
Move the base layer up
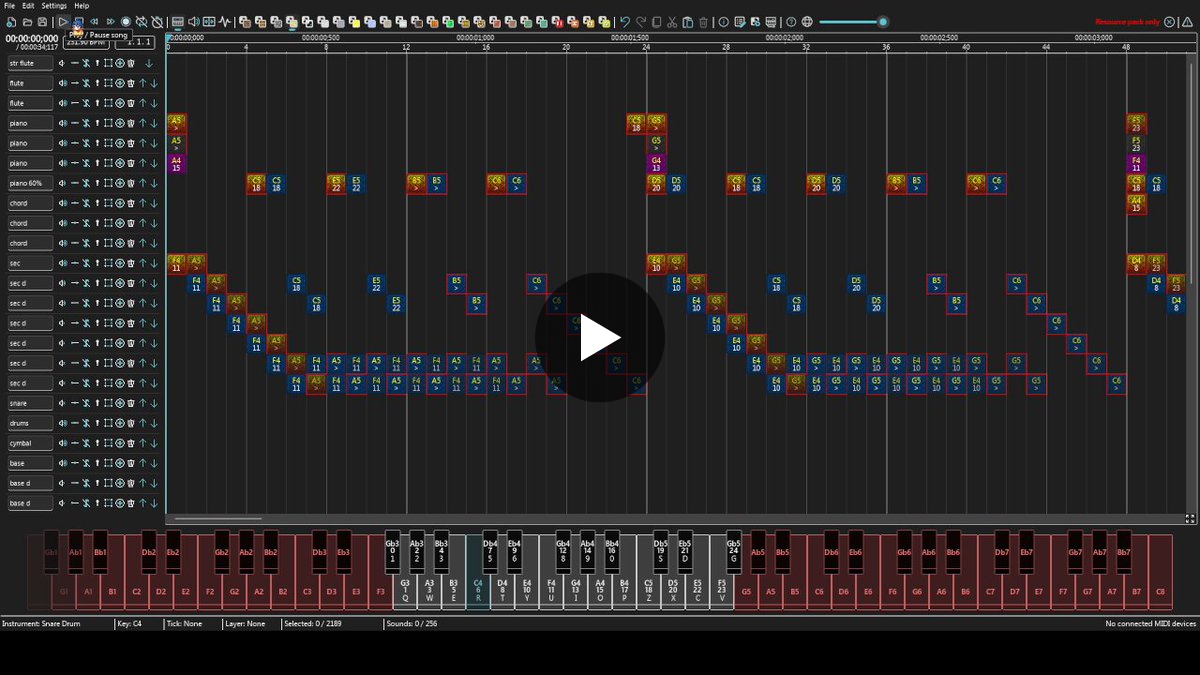pyautogui.click(x=143, y=463)
